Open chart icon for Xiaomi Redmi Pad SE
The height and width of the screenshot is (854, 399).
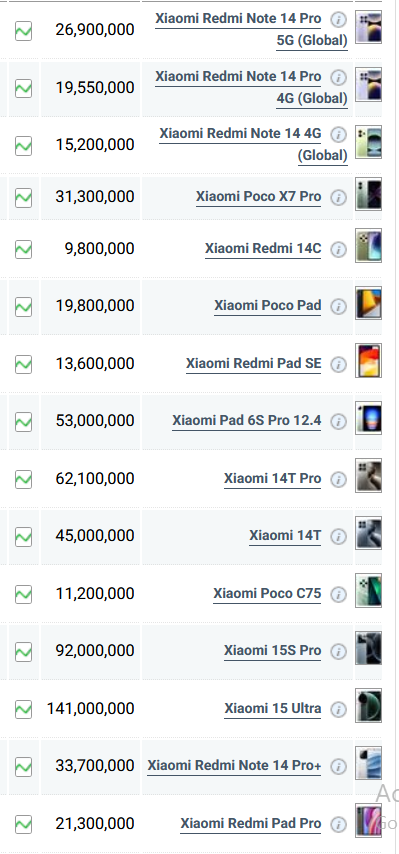point(23,364)
